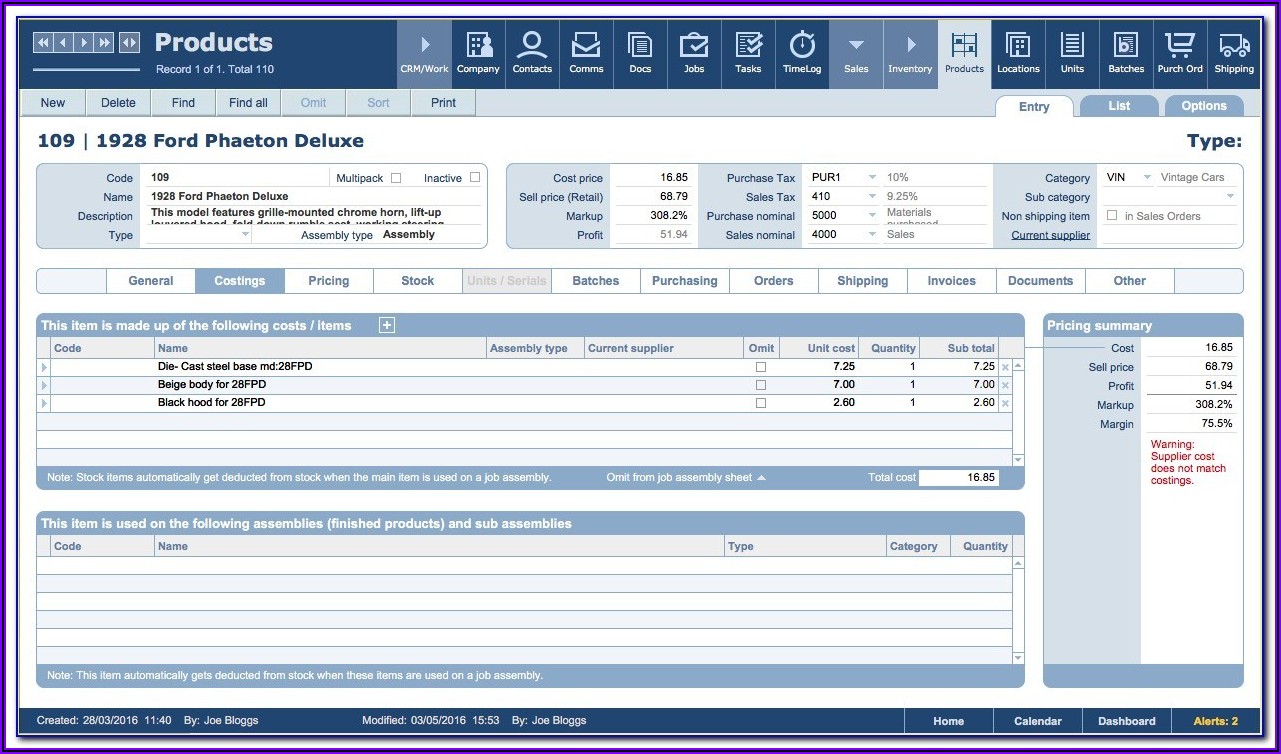Expand the Purchase Tax dropdown

(872, 178)
